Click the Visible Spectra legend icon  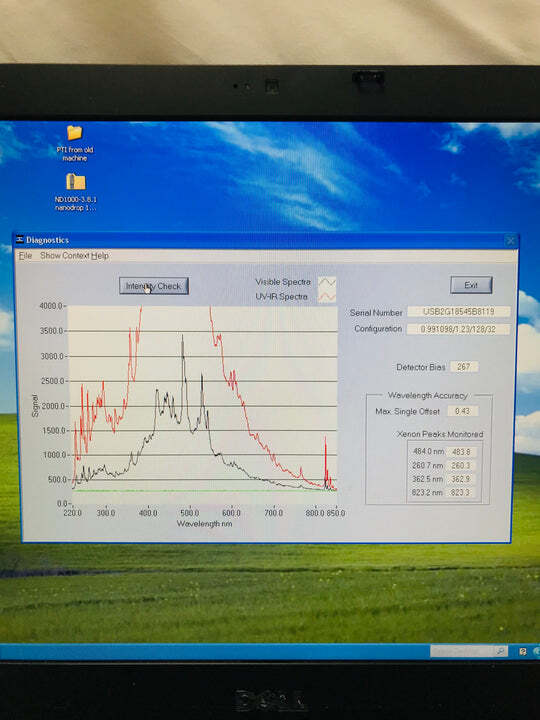click(327, 282)
